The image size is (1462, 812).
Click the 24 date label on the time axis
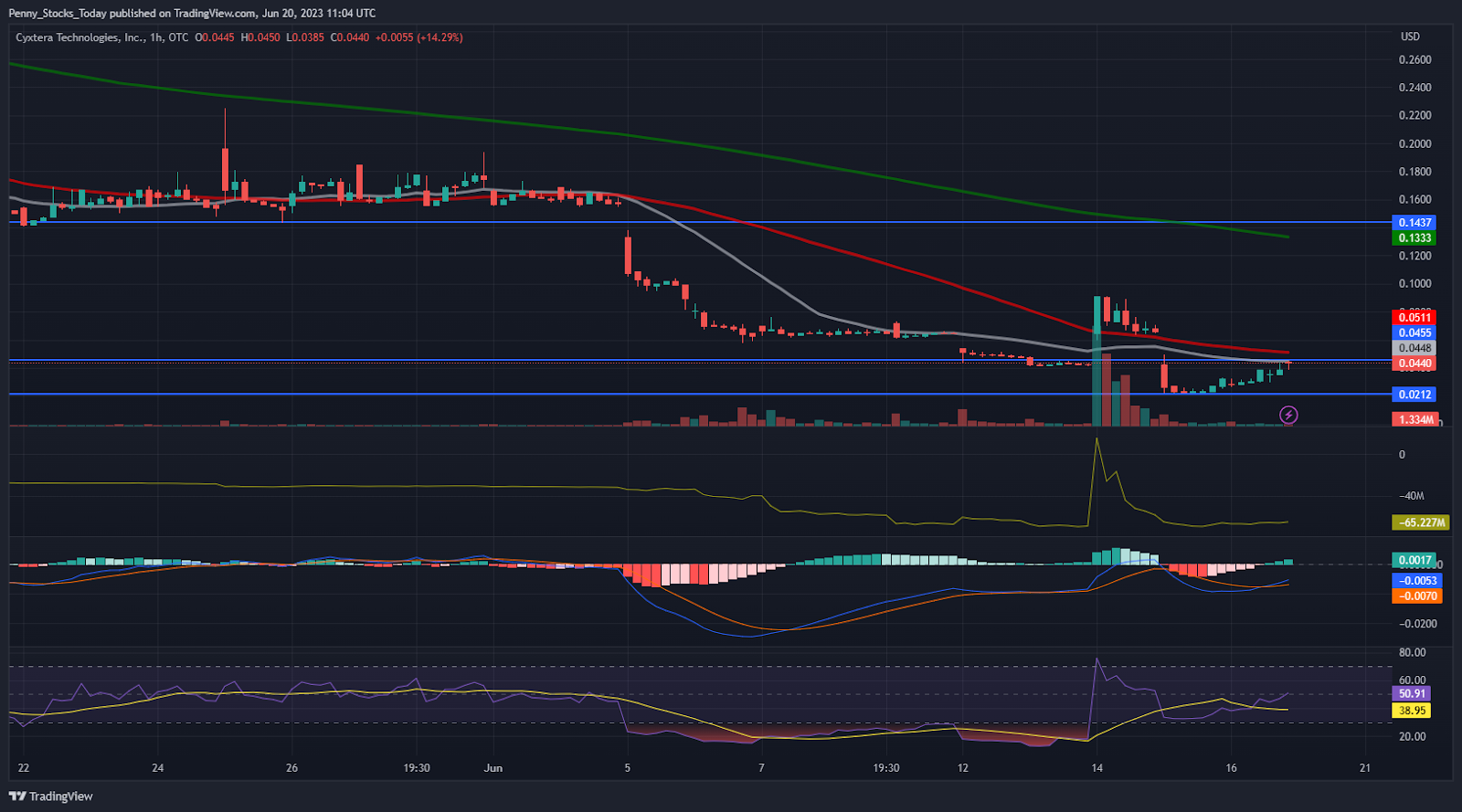click(x=158, y=768)
